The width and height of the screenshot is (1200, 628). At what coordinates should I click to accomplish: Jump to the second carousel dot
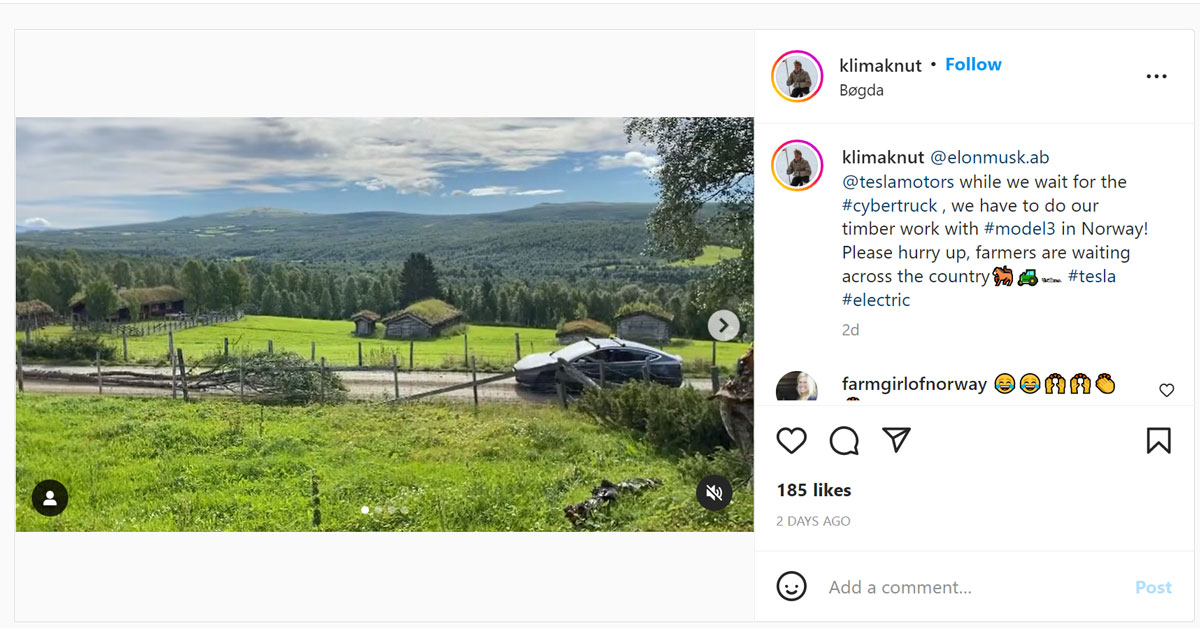378,510
